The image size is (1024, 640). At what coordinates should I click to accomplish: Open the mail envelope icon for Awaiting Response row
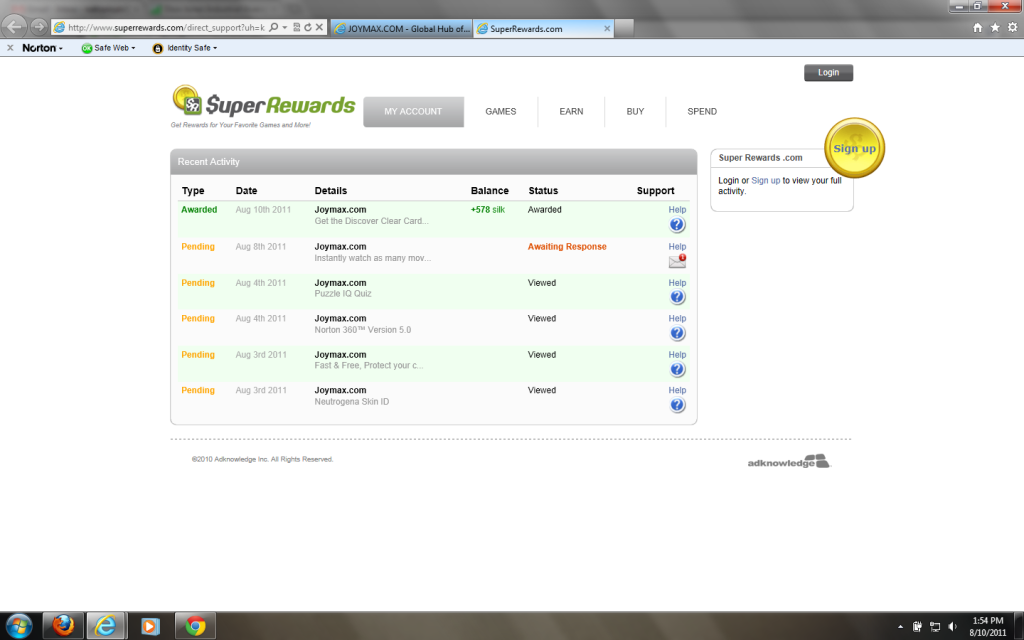click(677, 261)
